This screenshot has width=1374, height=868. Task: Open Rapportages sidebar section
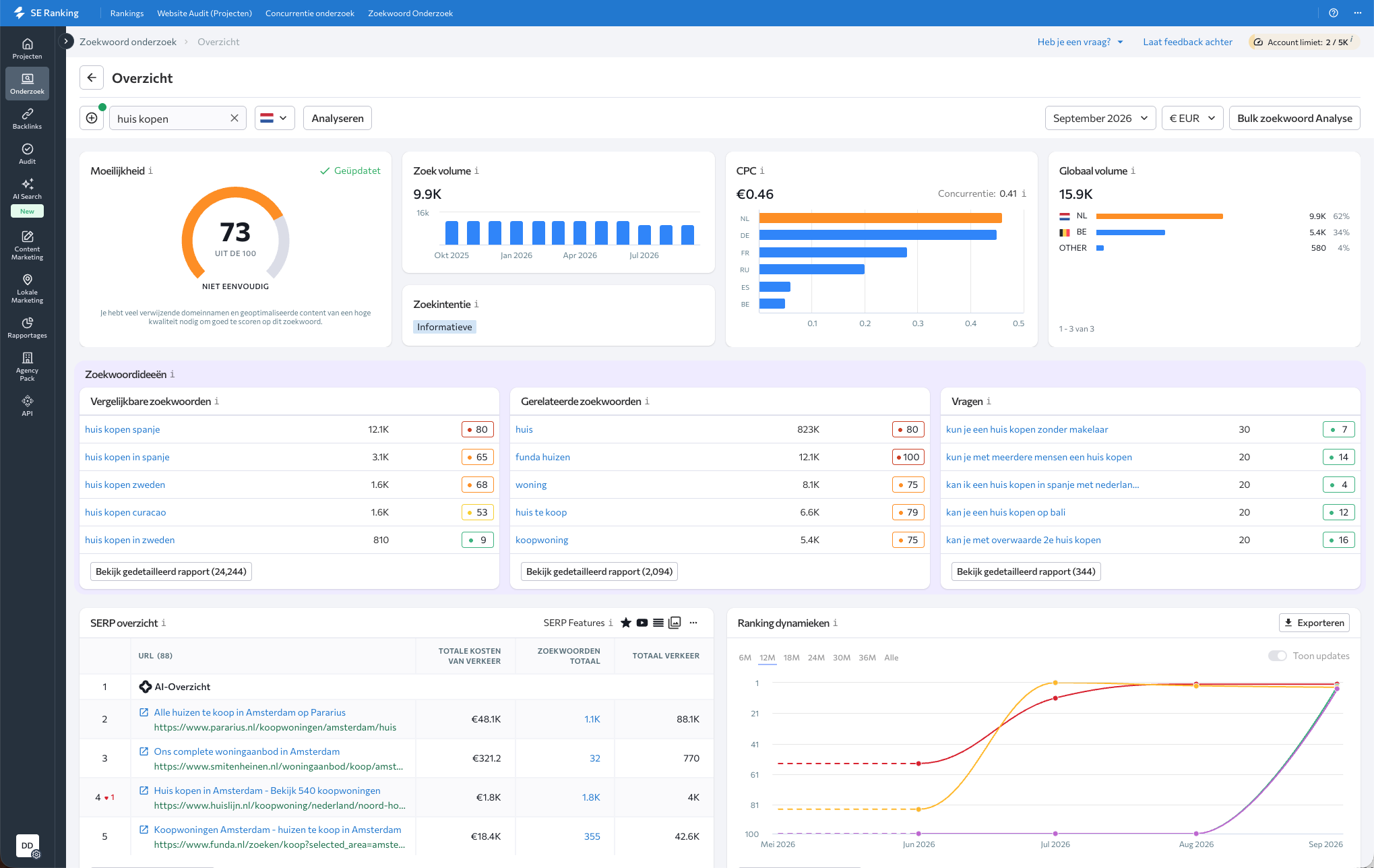(27, 328)
